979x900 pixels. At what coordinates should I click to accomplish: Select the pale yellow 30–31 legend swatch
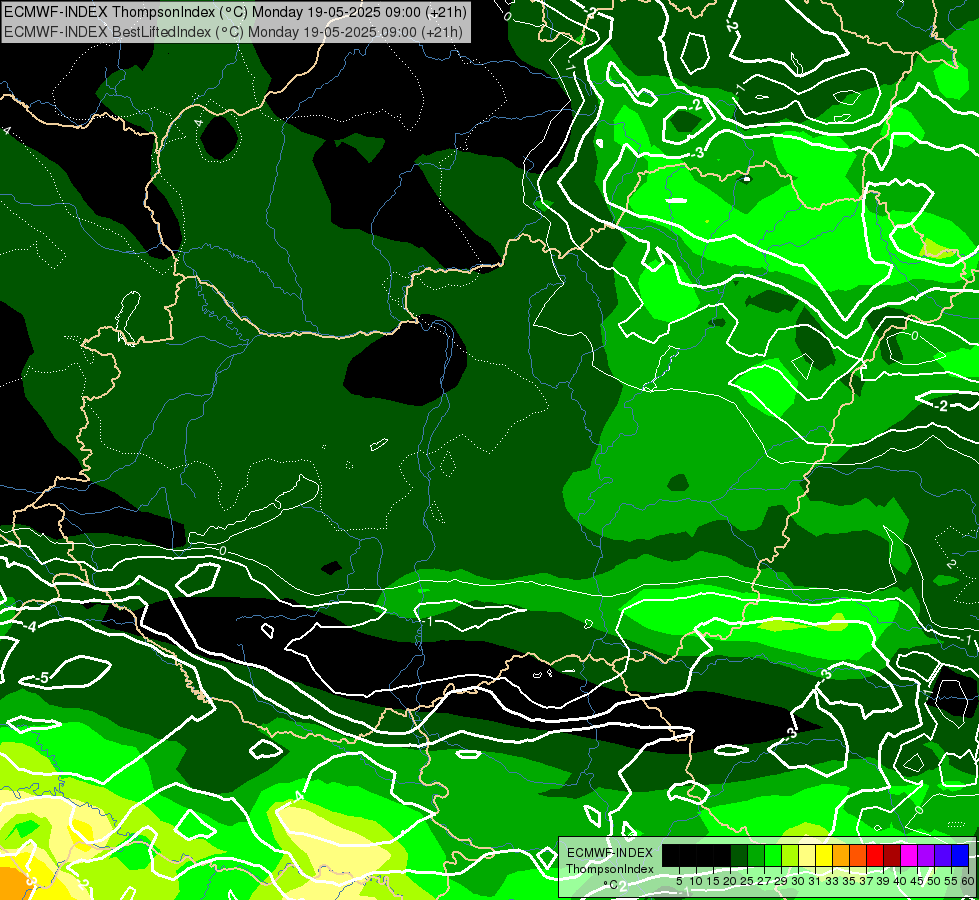pos(807,855)
